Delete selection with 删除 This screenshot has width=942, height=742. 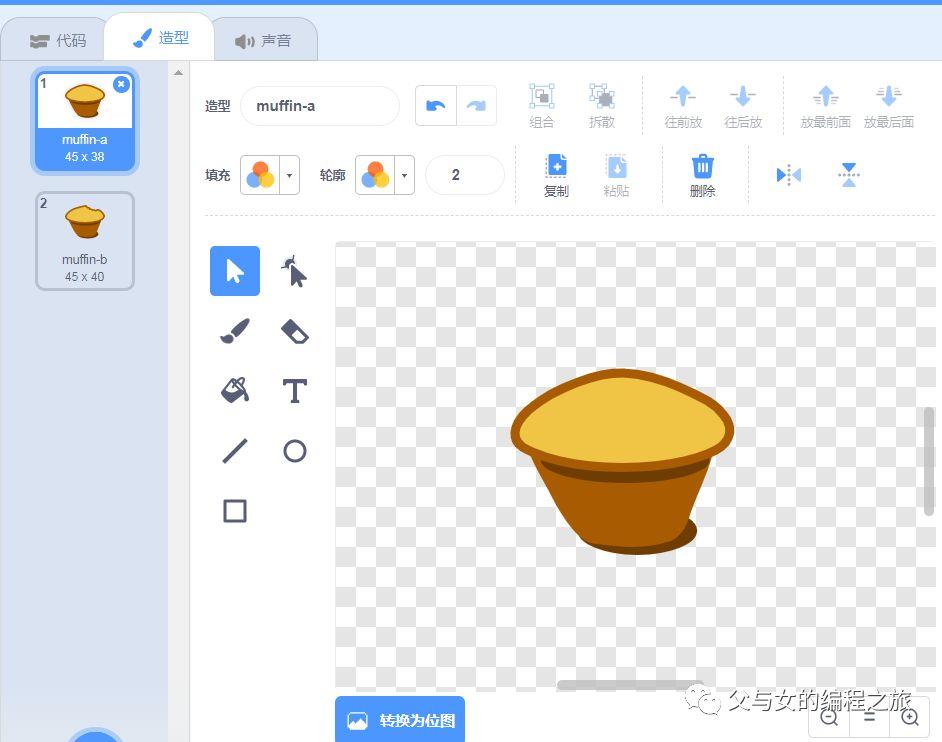[x=702, y=175]
